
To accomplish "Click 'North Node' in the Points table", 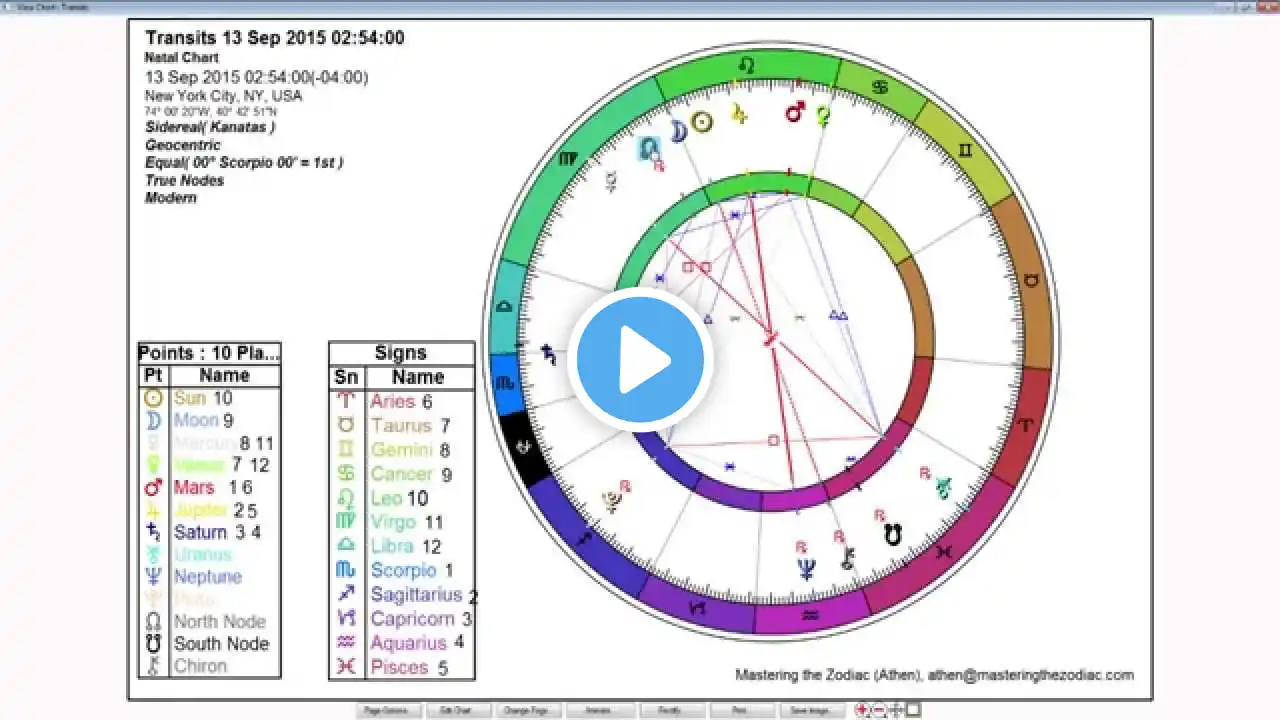I will (x=220, y=622).
